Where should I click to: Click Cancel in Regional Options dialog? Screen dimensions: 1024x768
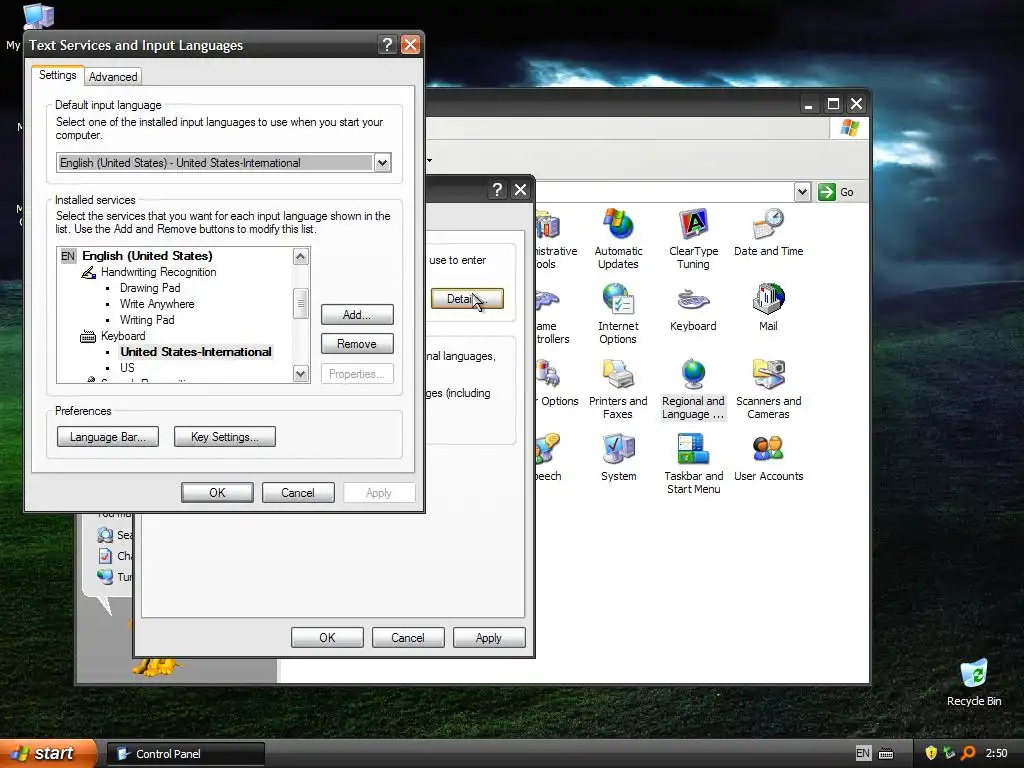tap(408, 637)
